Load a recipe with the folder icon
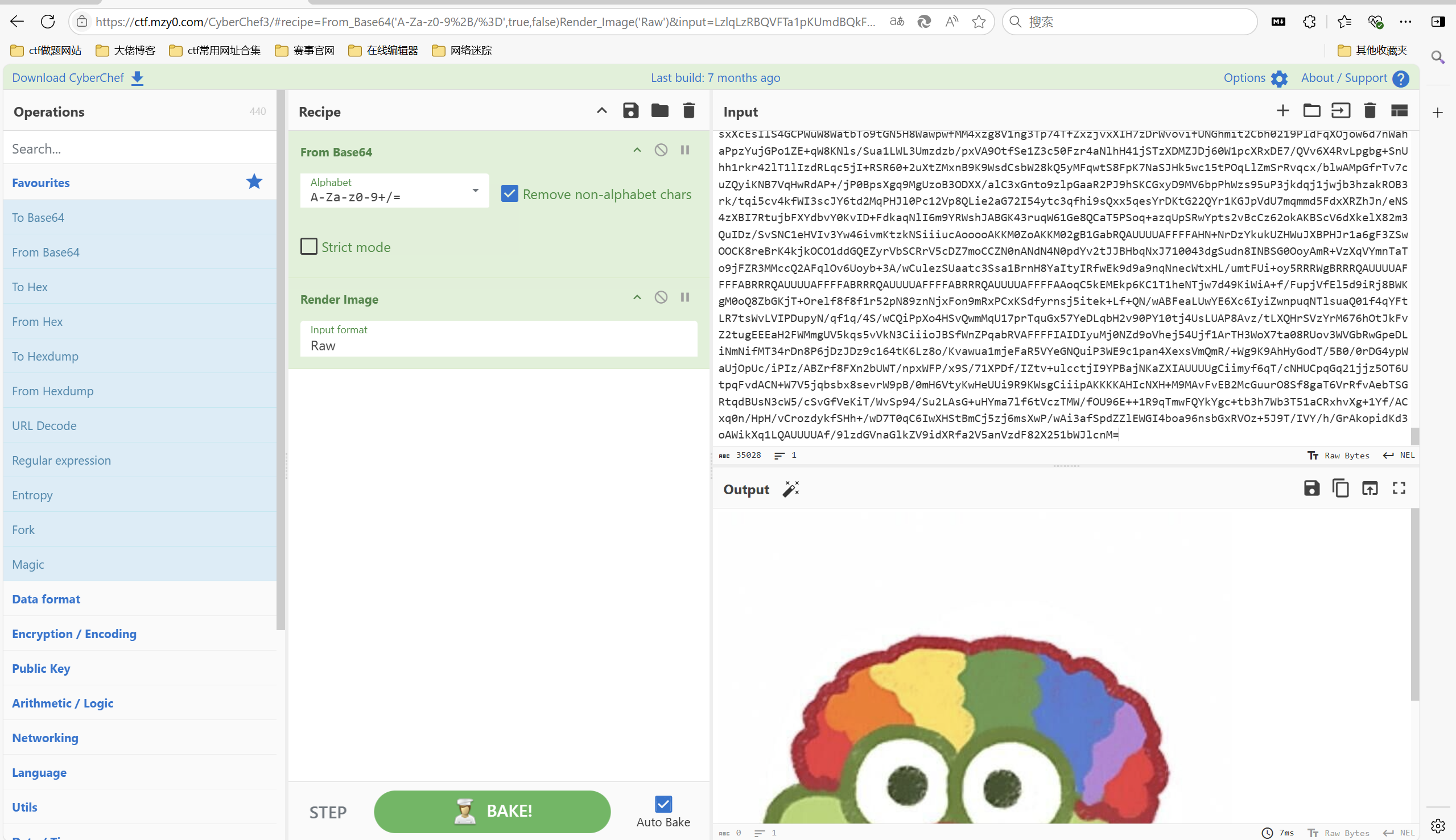Viewport: 1456px width, 840px height. [x=659, y=110]
